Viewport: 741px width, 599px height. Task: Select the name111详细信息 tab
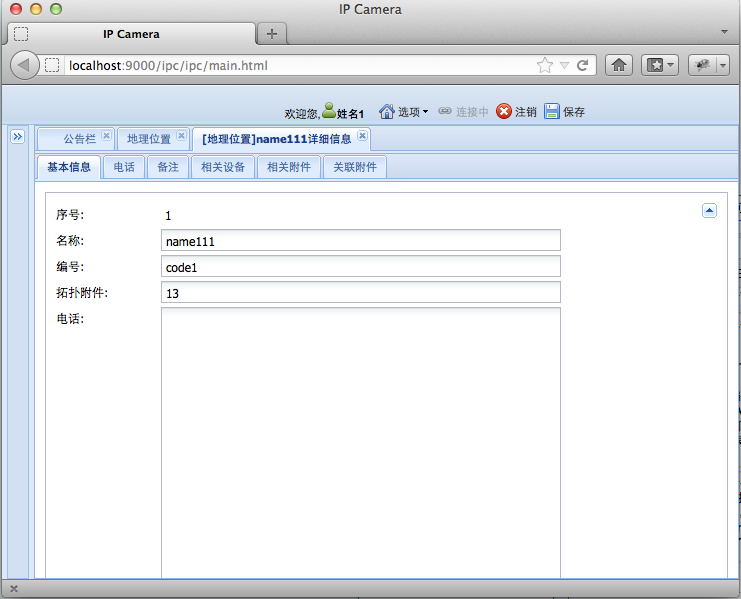276,139
